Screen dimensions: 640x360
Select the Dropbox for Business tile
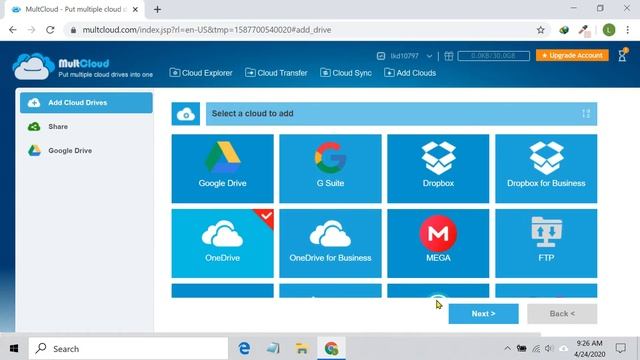pos(546,169)
